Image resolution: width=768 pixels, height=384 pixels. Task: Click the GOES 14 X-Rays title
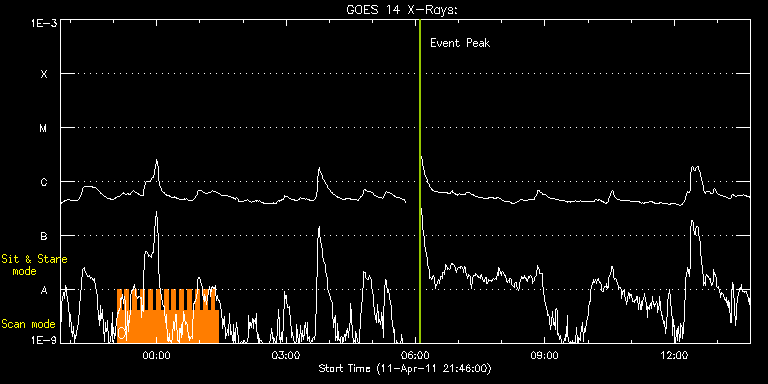coord(402,10)
